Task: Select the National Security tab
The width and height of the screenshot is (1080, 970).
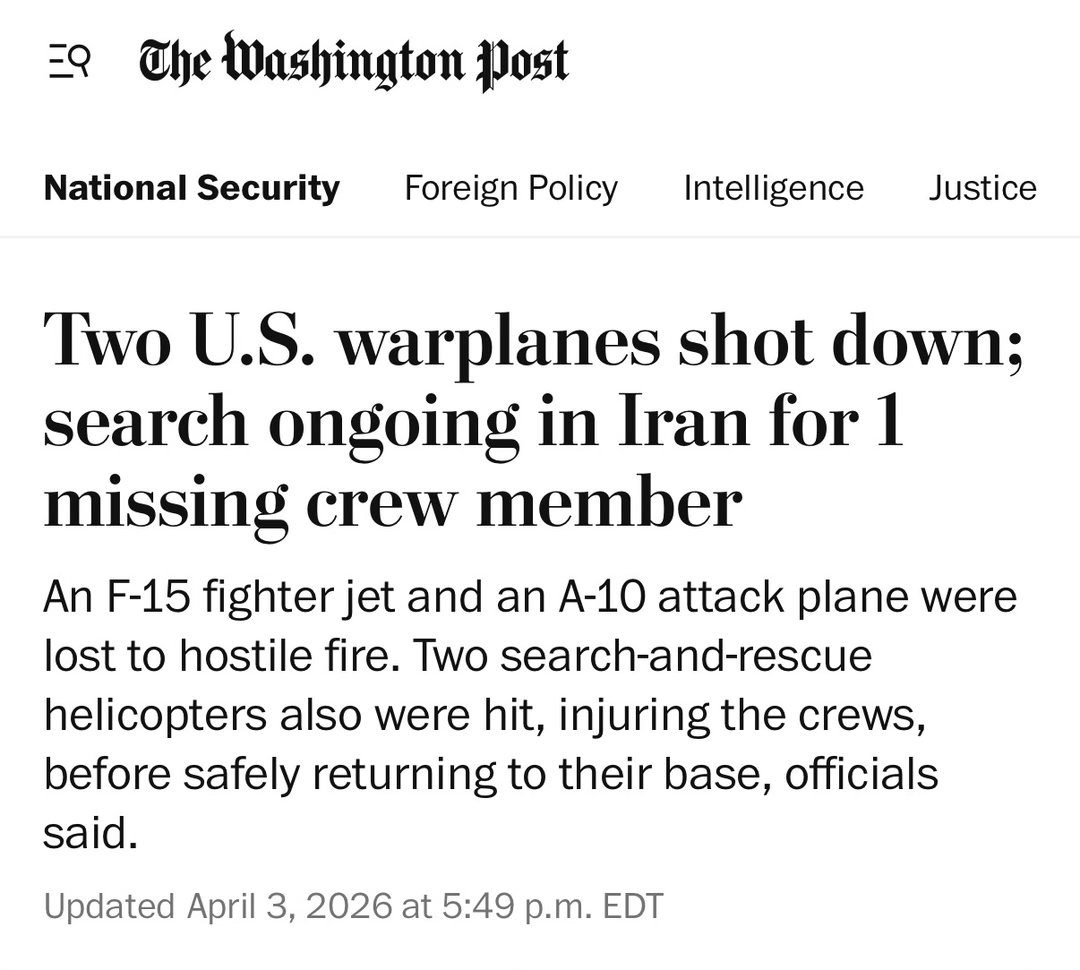Action: pyautogui.click(x=192, y=188)
